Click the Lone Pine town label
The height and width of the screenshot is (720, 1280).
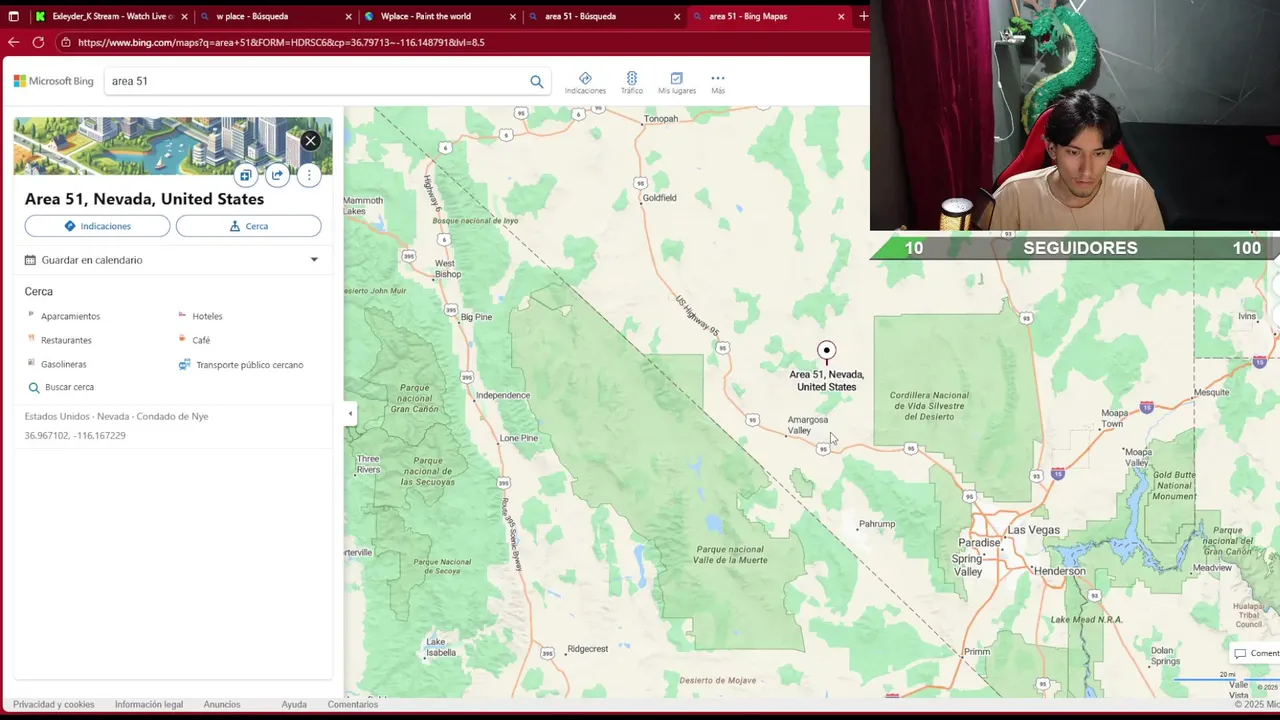pos(519,438)
